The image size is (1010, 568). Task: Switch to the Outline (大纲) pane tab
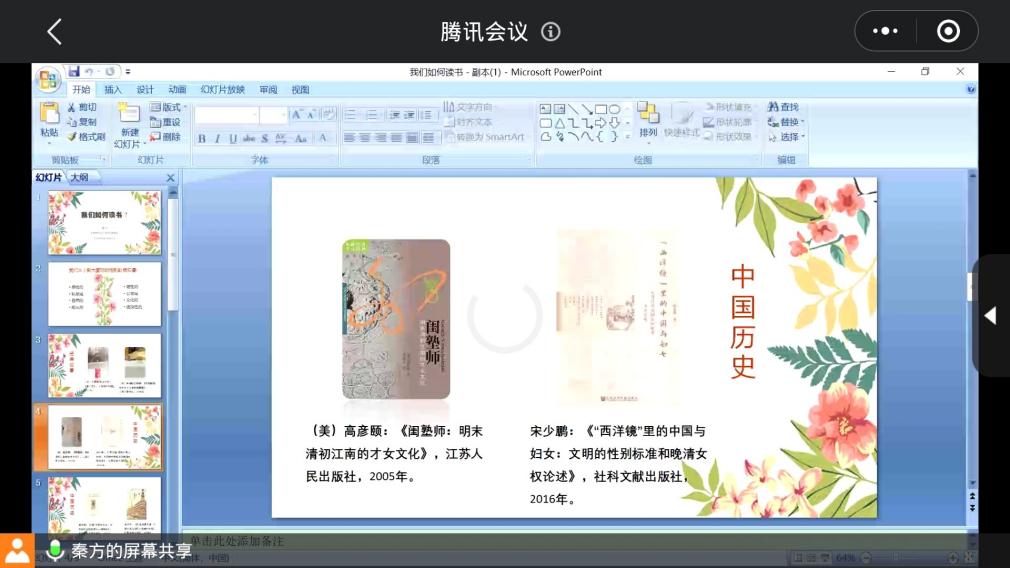tap(79, 178)
